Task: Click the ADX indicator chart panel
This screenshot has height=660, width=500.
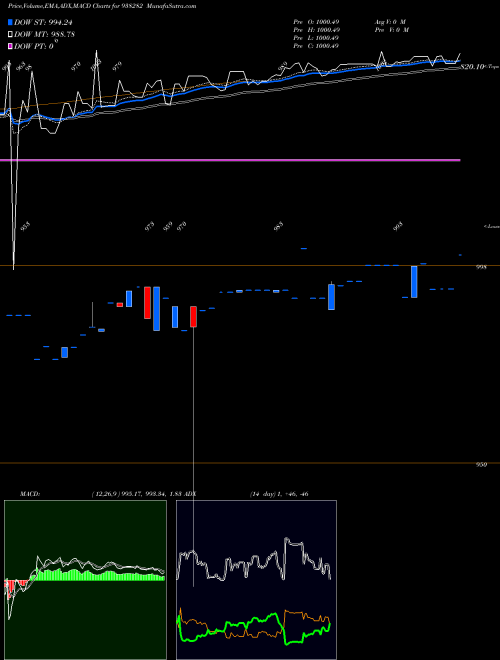Action: pyautogui.click(x=256, y=580)
